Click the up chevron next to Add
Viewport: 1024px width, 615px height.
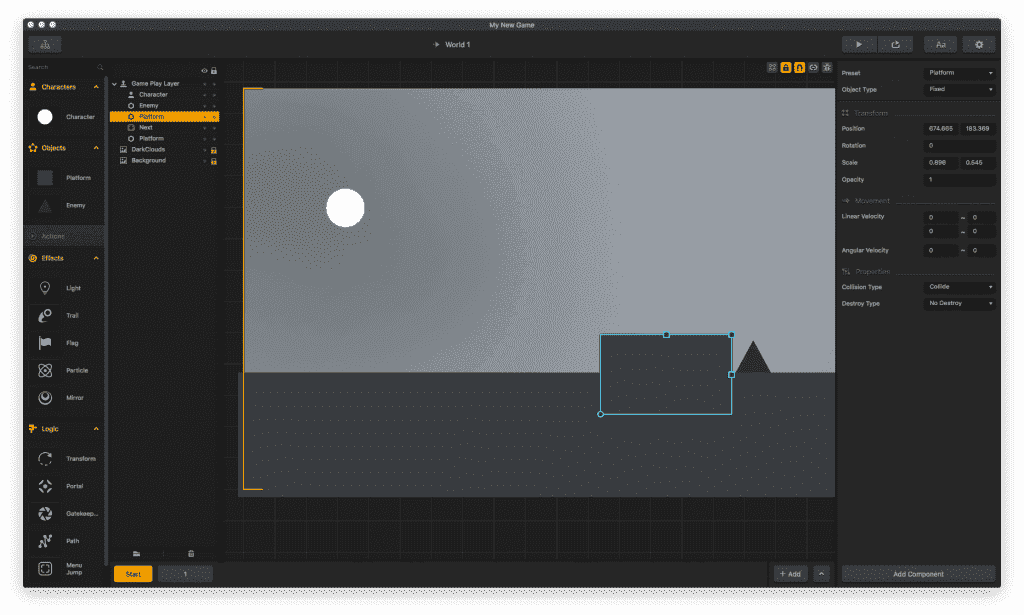[x=822, y=574]
